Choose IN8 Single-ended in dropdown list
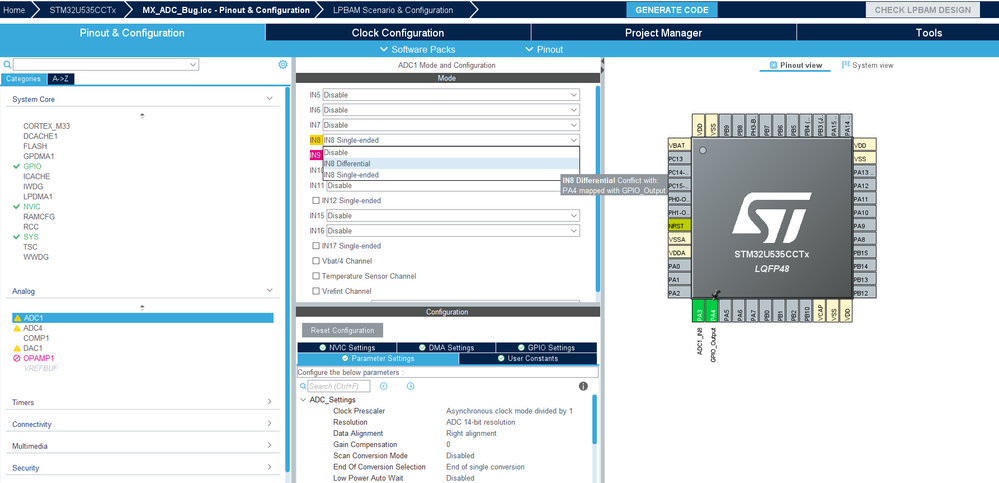Screen dimensions: 999x483 pyautogui.click(x=451, y=175)
